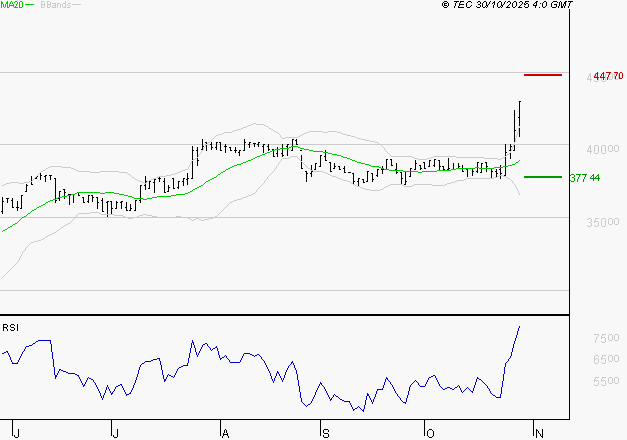Screen dimensions: 627x440
Task: Click the red resistance level line marker
Action: (543, 75)
